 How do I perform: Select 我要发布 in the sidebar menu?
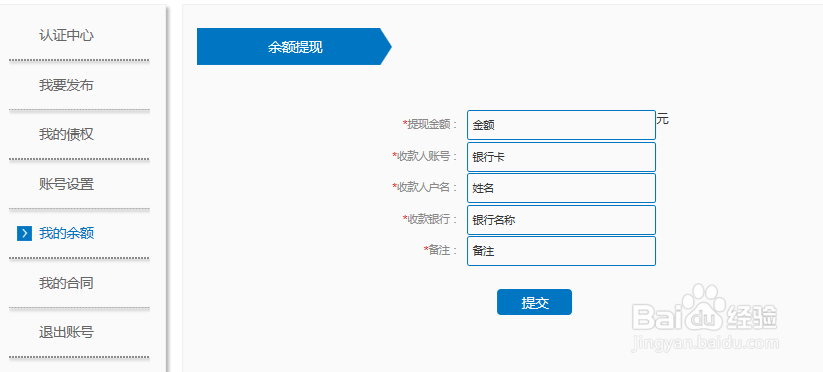[x=66, y=85]
